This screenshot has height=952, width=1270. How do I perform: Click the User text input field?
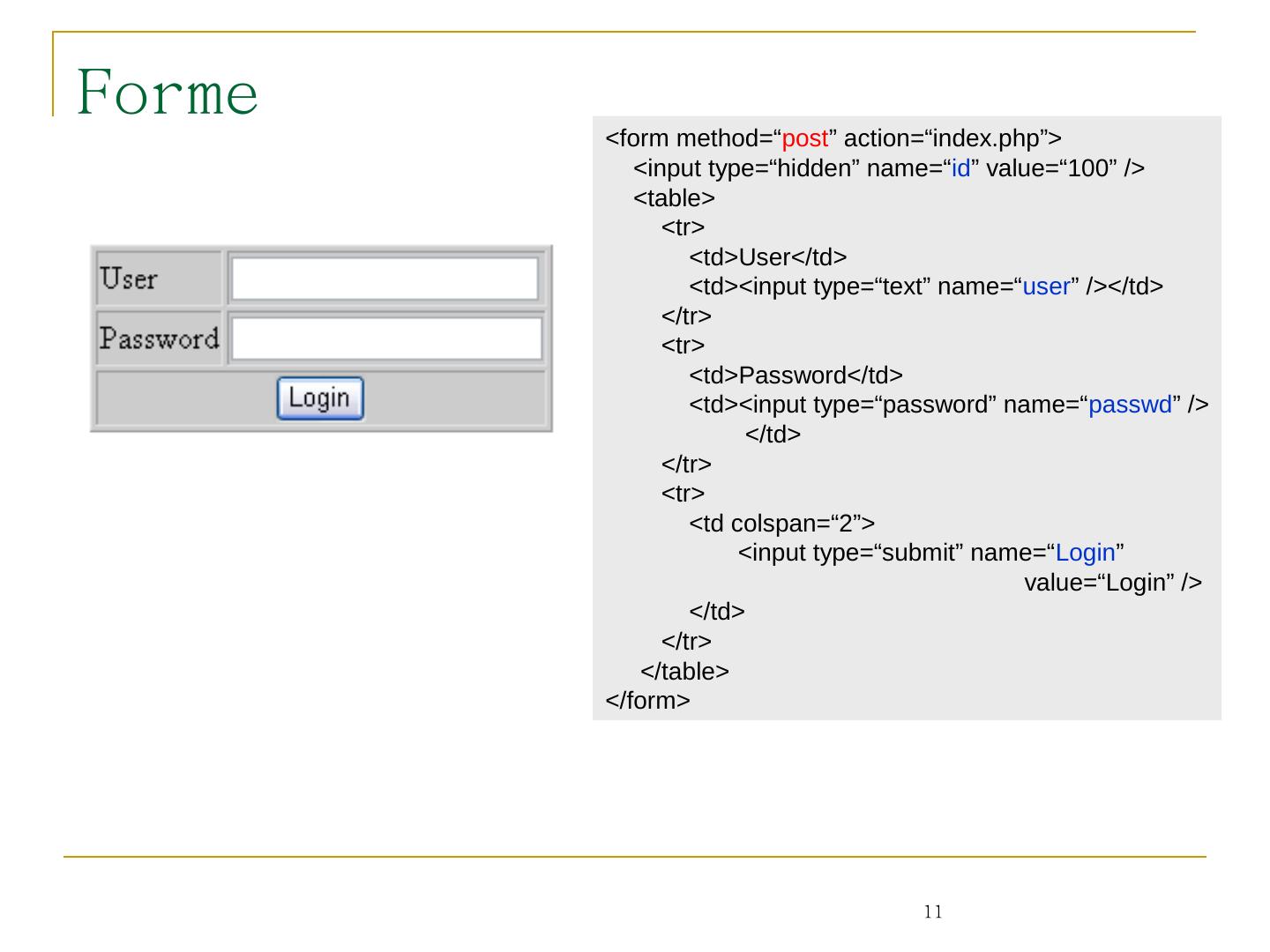tap(384, 279)
